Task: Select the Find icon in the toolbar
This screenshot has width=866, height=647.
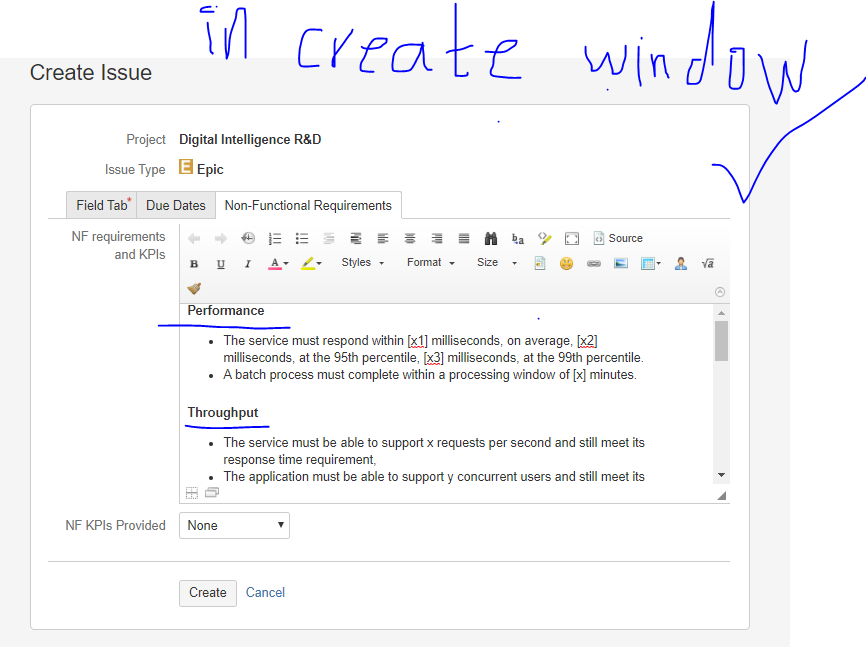Action: coord(489,238)
